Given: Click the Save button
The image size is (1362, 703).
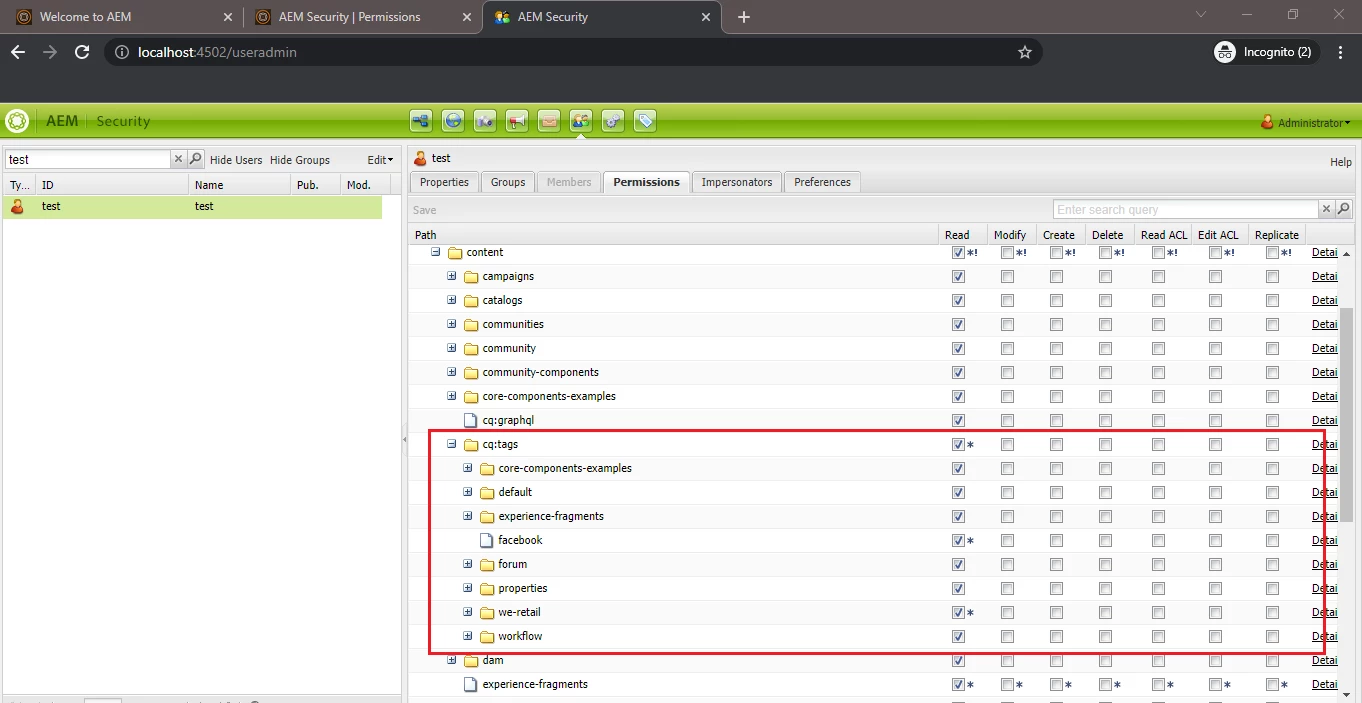Looking at the screenshot, I should 425,210.
